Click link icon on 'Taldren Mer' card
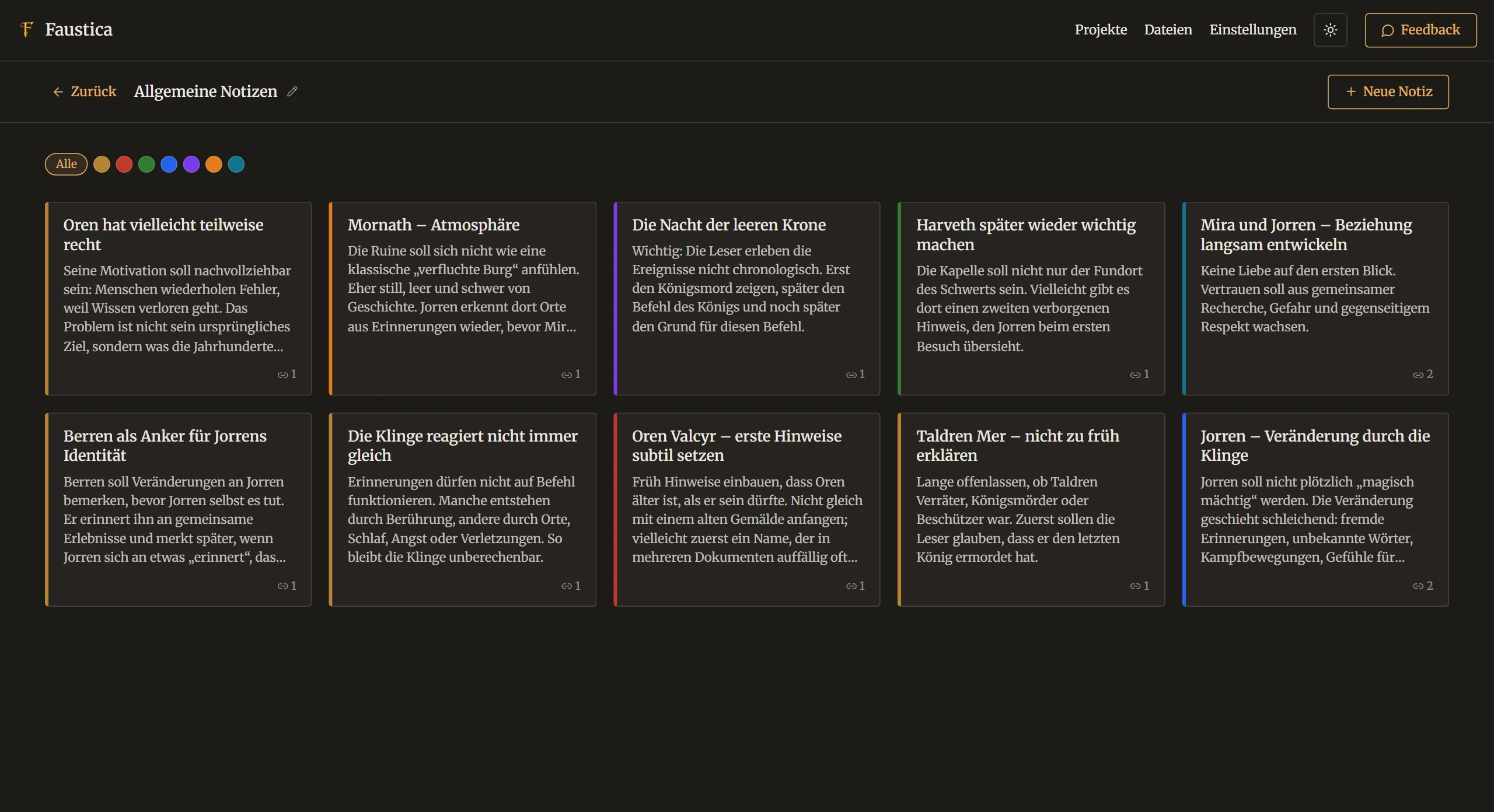This screenshot has height=812, width=1494. pyautogui.click(x=1135, y=586)
